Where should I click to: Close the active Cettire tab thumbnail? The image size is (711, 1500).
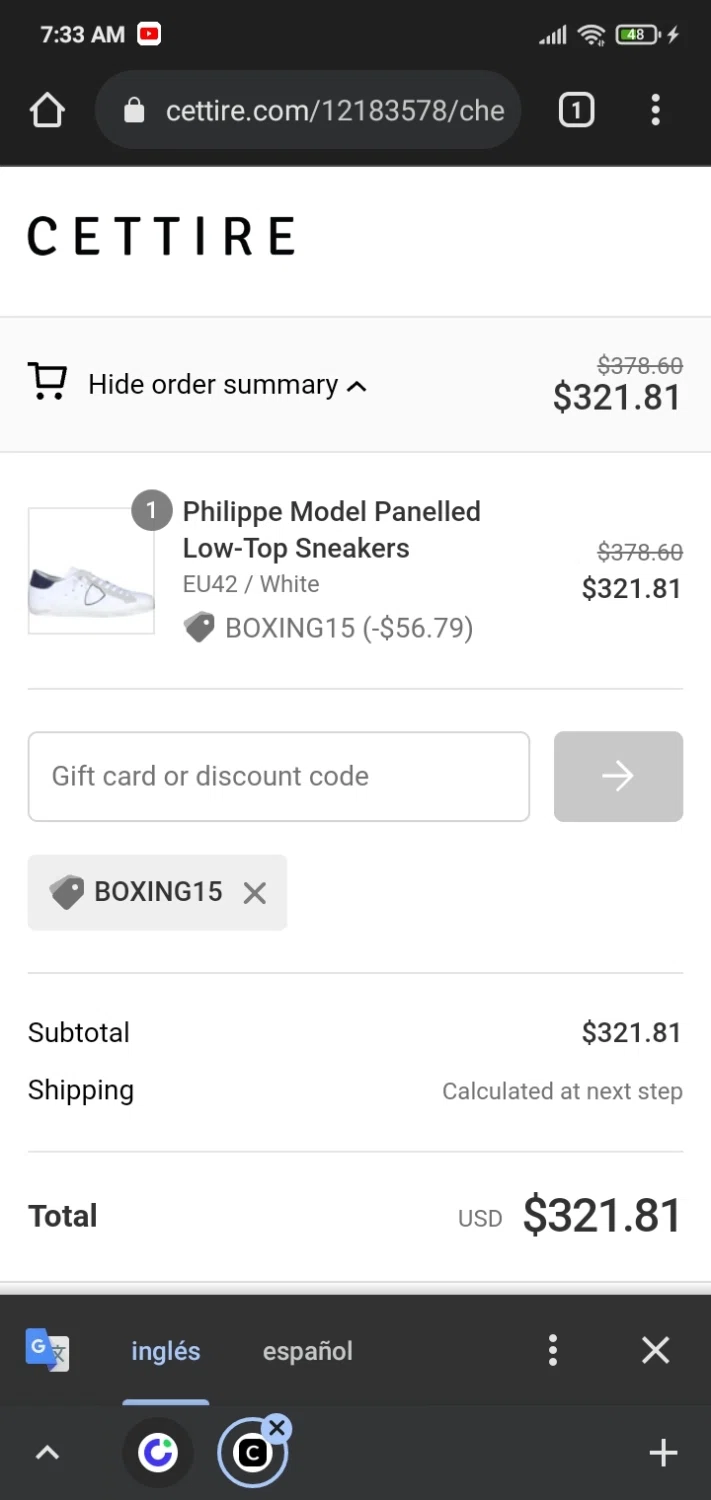click(x=278, y=1428)
